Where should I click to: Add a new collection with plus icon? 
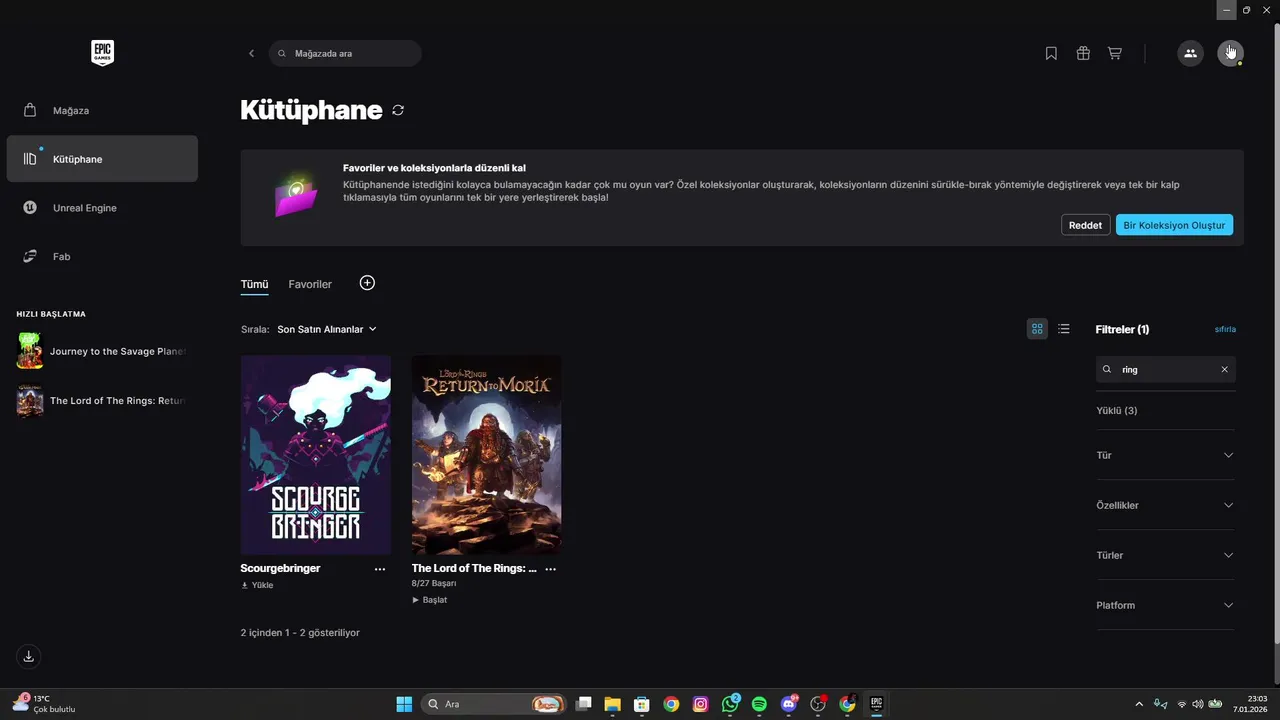tap(367, 283)
